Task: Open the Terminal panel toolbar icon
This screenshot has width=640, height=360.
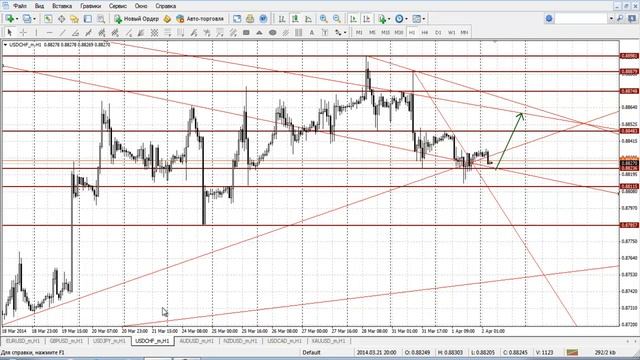Action: click(87, 19)
